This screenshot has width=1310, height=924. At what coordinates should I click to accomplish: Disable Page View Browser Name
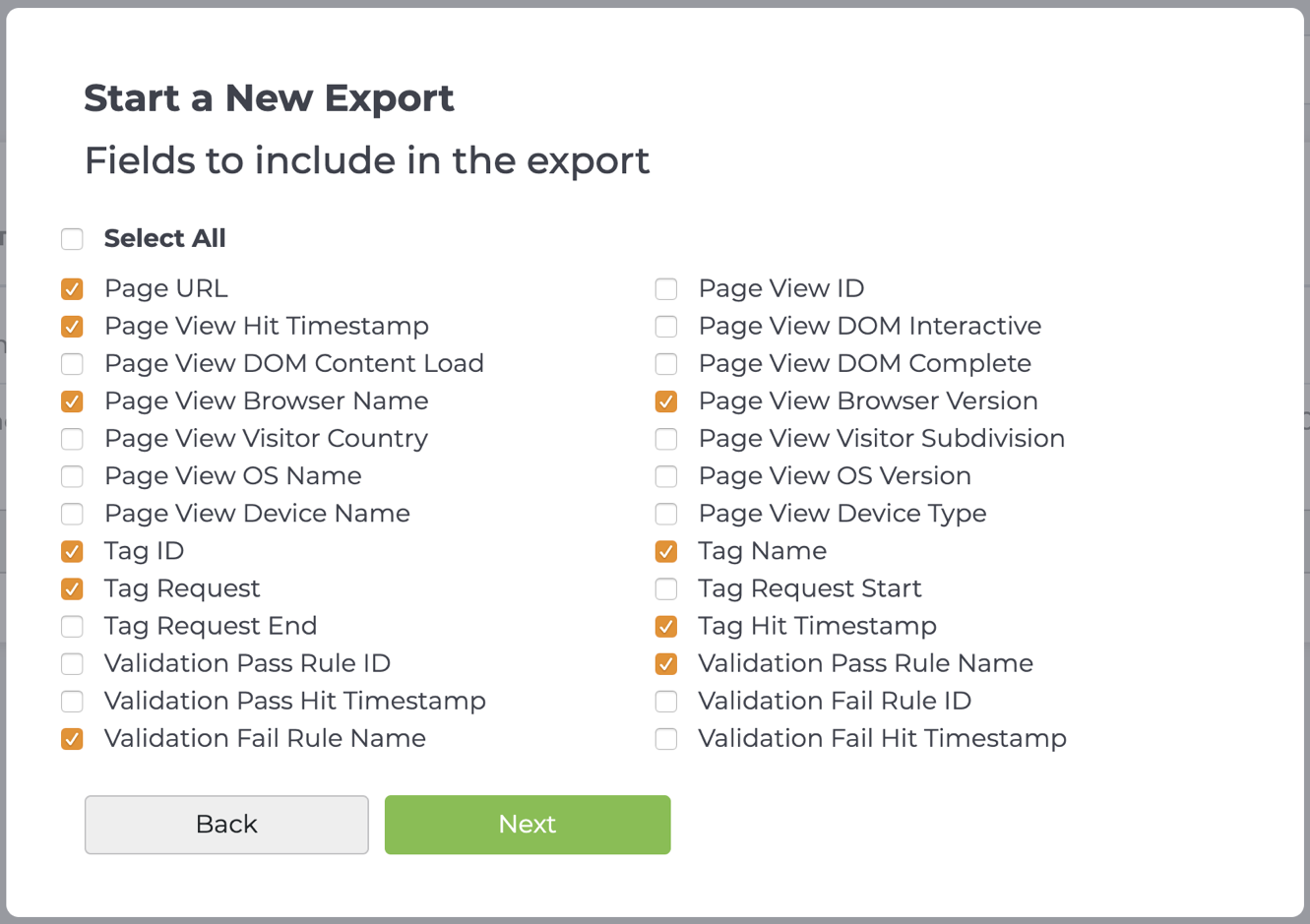pyautogui.click(x=72, y=400)
